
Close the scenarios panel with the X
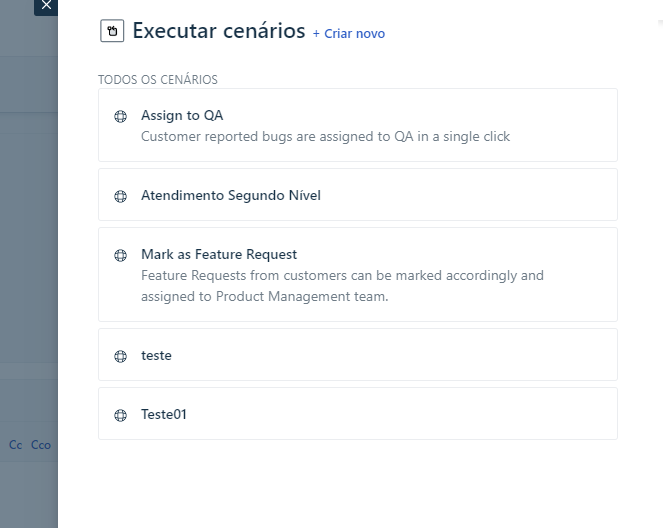pos(45,6)
